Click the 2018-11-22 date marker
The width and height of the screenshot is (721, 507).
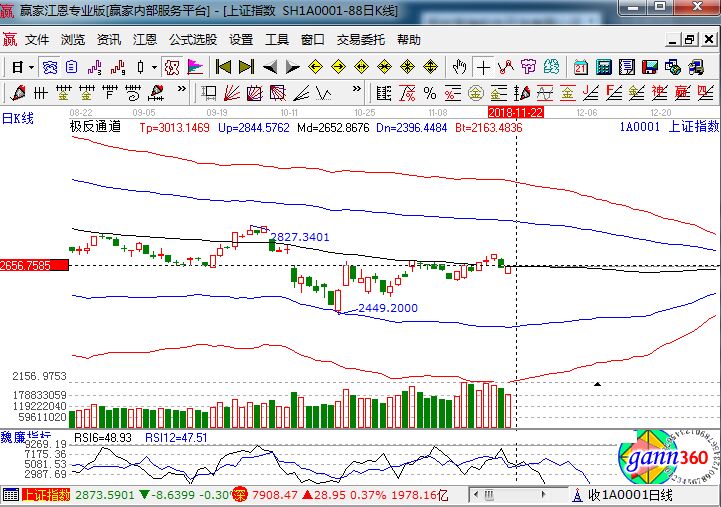tap(515, 112)
